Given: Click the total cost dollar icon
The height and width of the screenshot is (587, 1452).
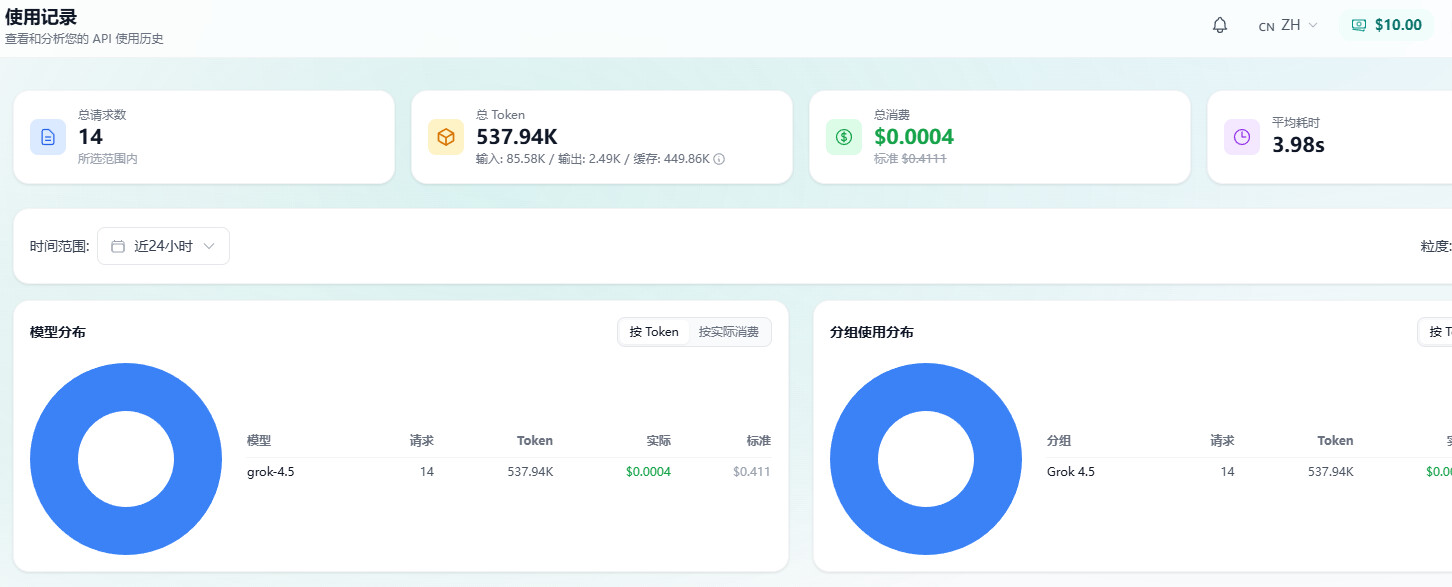Looking at the screenshot, I should click(844, 137).
